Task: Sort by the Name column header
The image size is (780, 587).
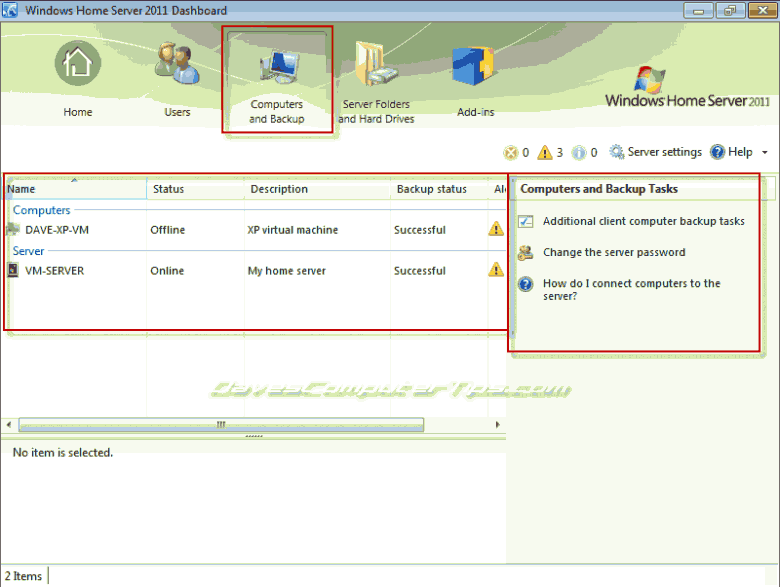Action: [76, 189]
